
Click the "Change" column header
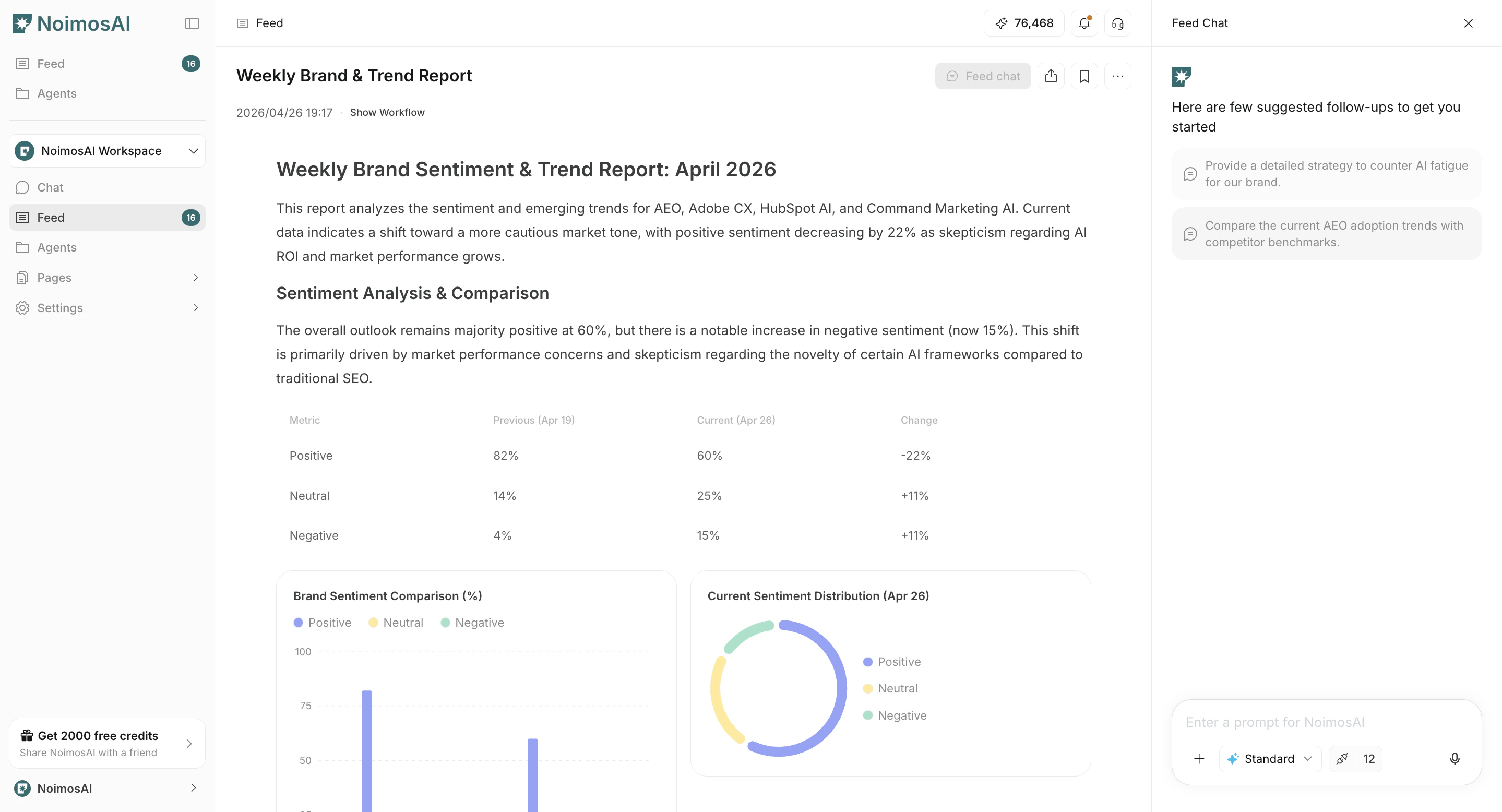pyautogui.click(x=919, y=420)
